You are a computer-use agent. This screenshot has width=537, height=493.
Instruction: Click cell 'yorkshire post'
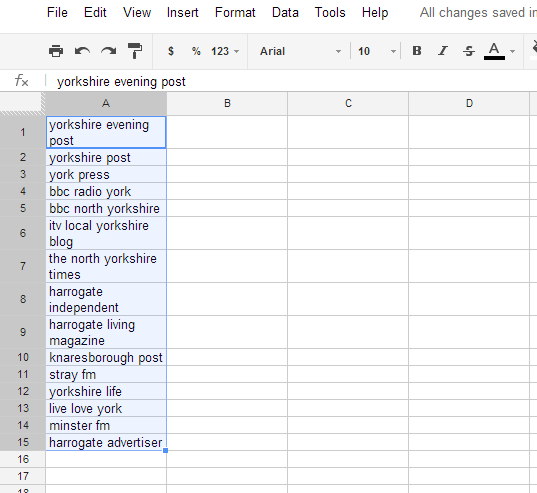(106, 157)
